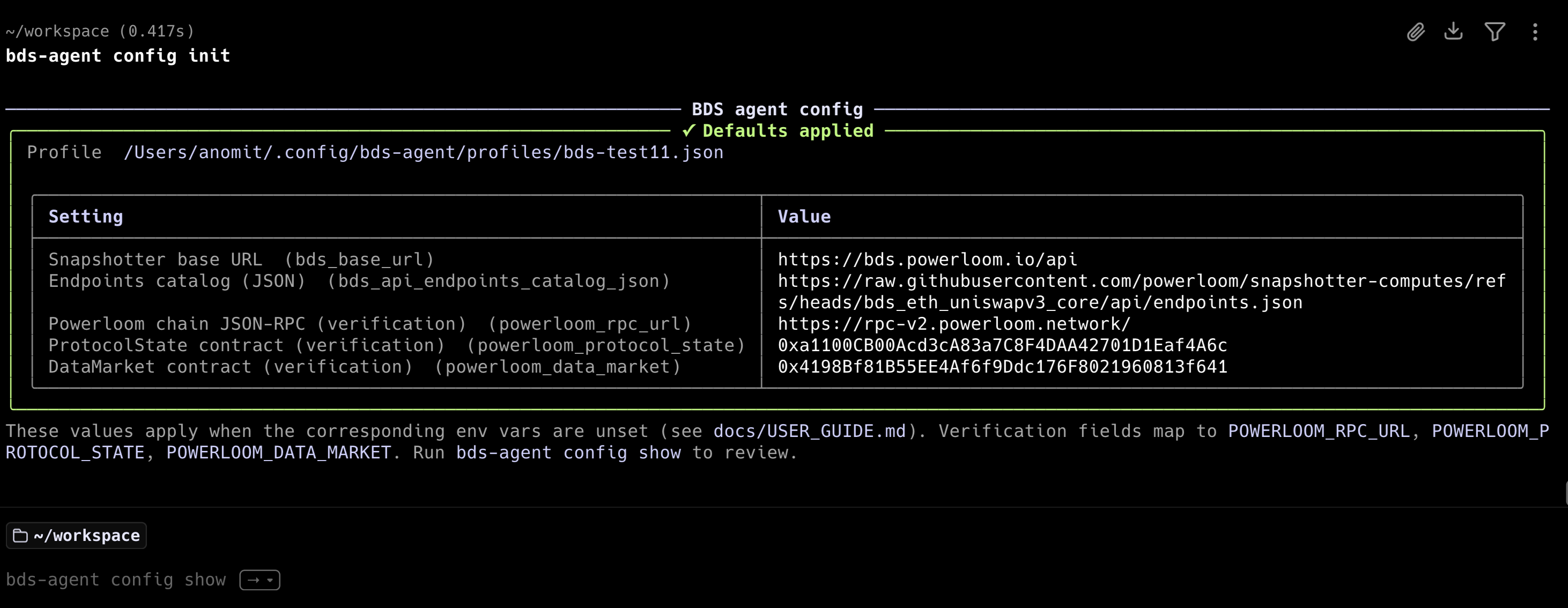
Task: Click the 0x4198Bf81B55EE4Af6f9Ddc176F8021960813f641 address
Action: point(1002,367)
